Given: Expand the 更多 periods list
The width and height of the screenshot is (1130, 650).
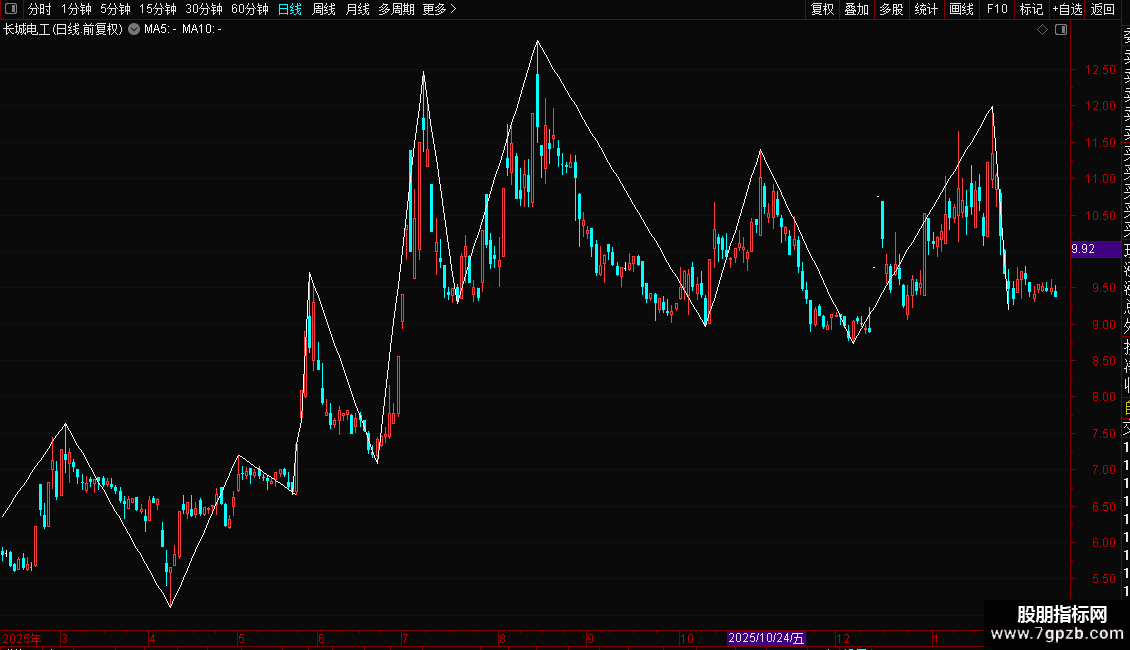Looking at the screenshot, I should click(x=440, y=9).
